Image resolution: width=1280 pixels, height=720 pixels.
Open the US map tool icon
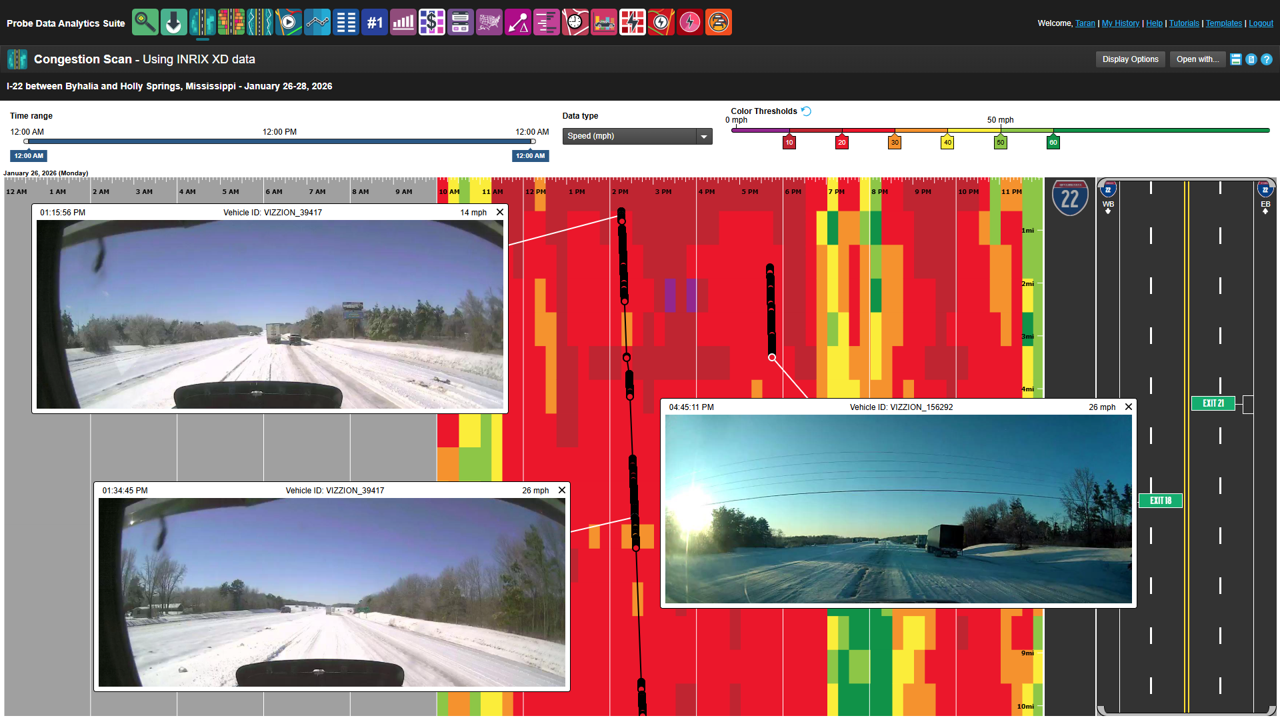point(489,22)
